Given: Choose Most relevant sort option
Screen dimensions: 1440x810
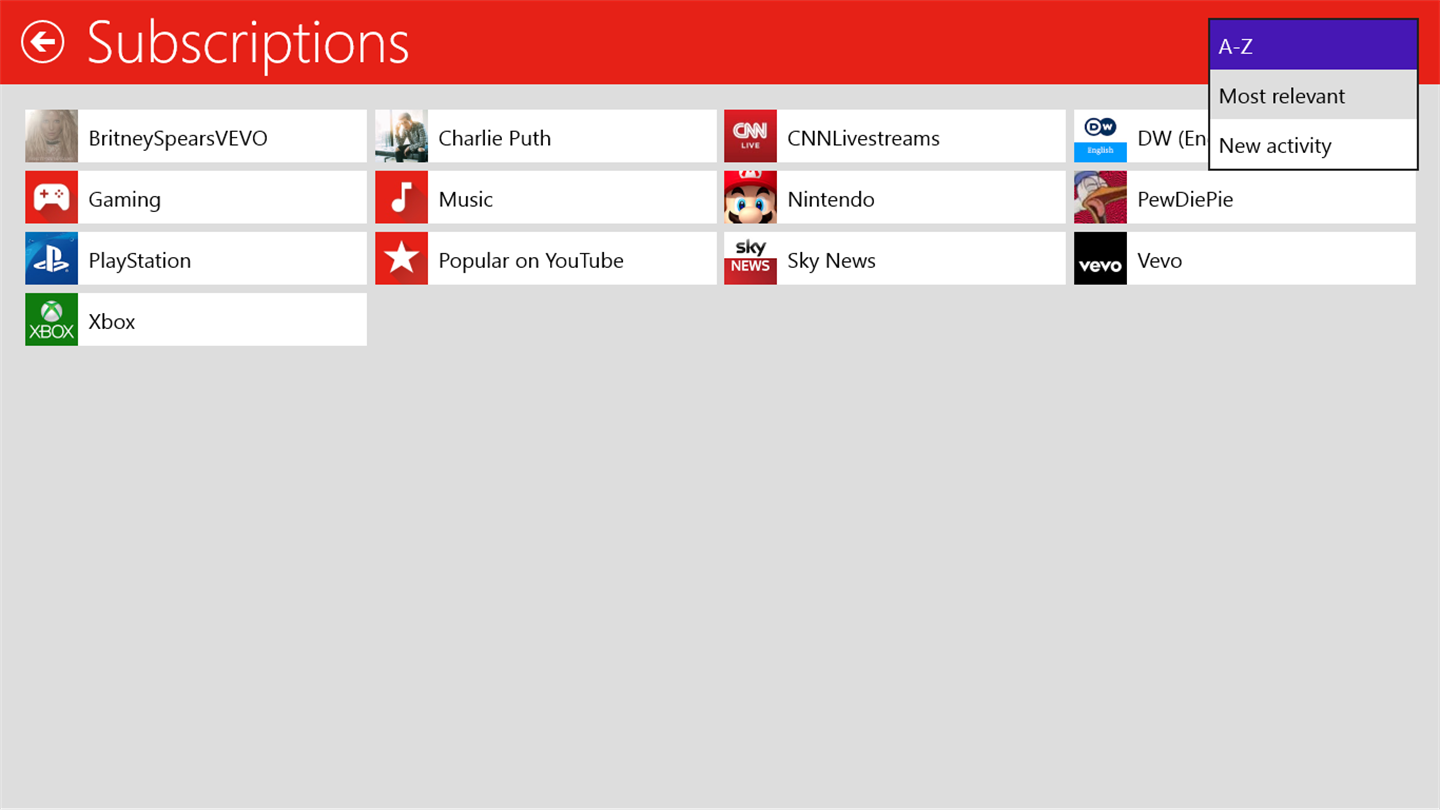Looking at the screenshot, I should 1313,95.
